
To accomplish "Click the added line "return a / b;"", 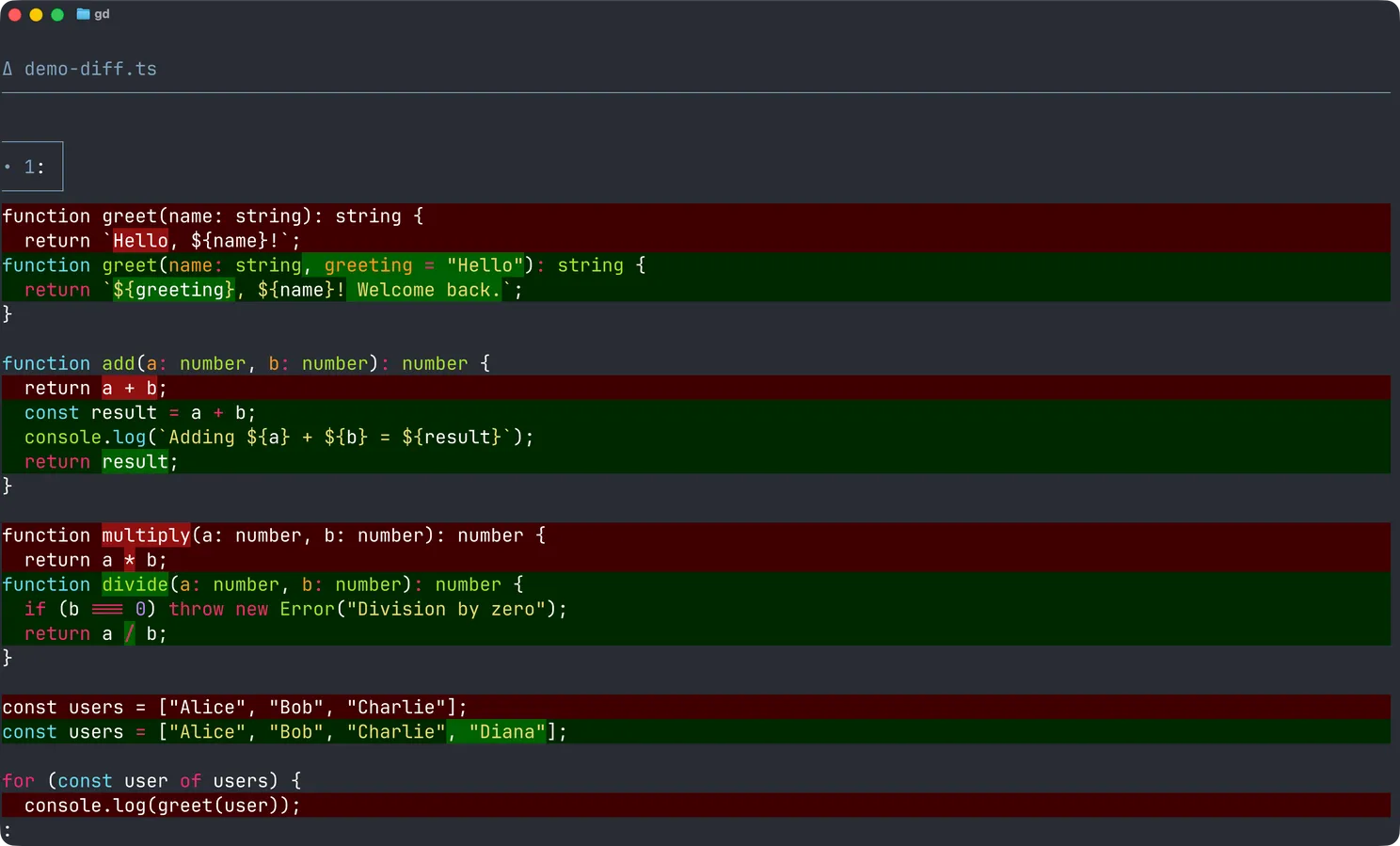I will 696,632.
